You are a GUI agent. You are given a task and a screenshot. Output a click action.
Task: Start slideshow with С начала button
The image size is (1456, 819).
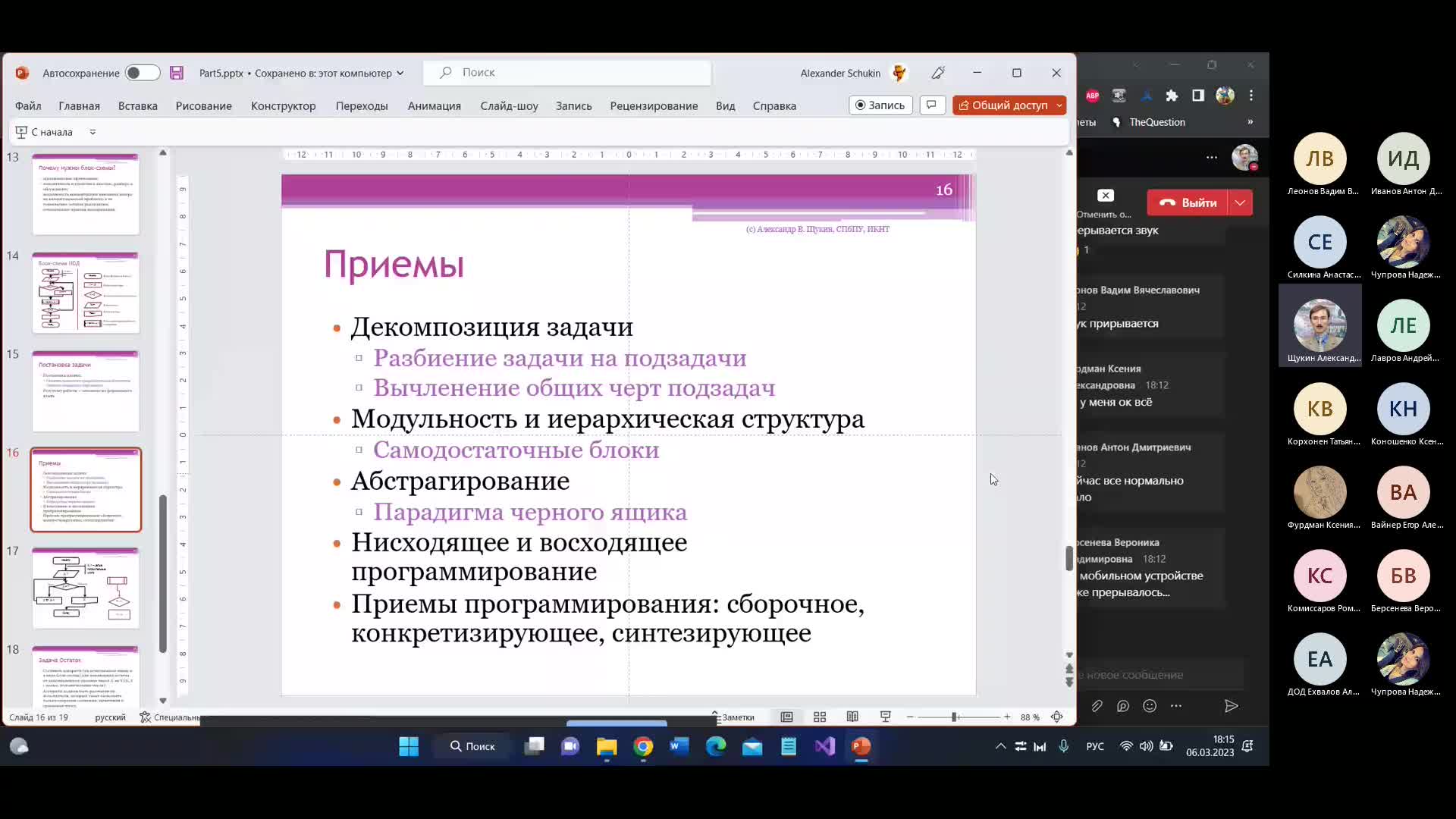45,132
